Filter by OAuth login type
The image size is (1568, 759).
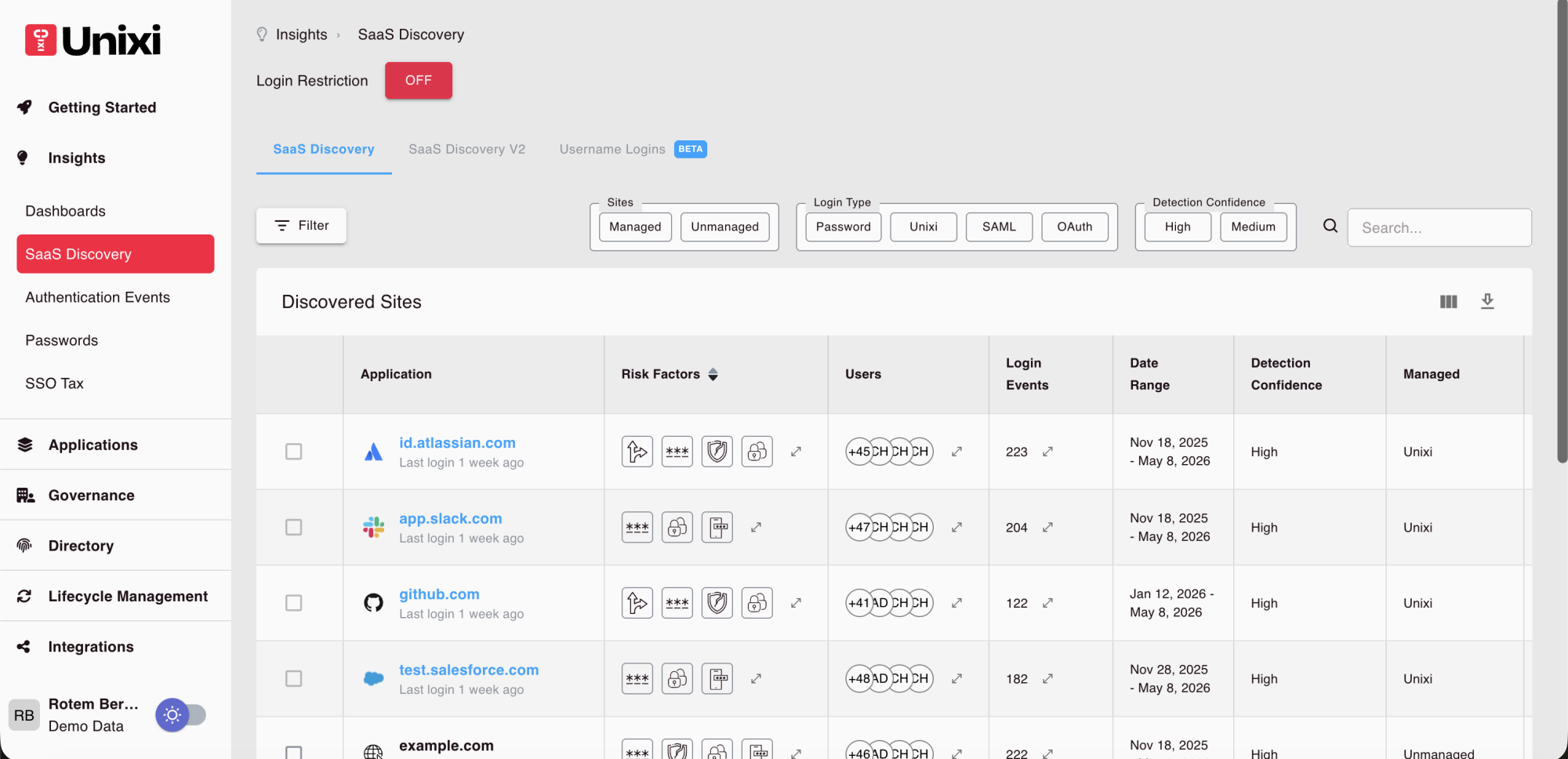tap(1075, 227)
